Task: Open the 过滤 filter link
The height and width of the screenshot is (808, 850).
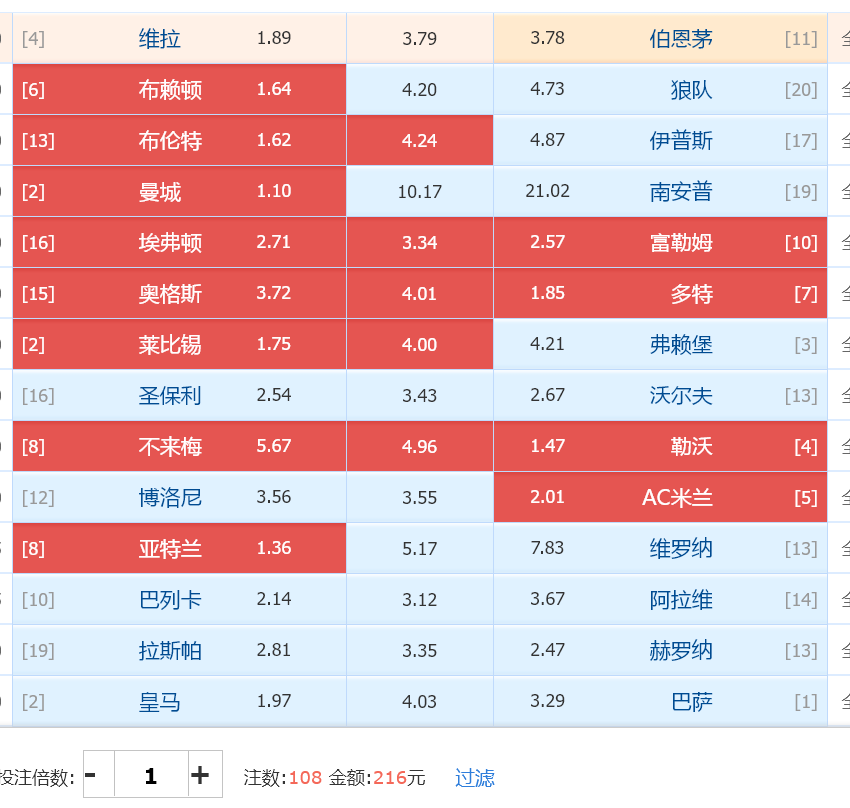Action: point(474,778)
